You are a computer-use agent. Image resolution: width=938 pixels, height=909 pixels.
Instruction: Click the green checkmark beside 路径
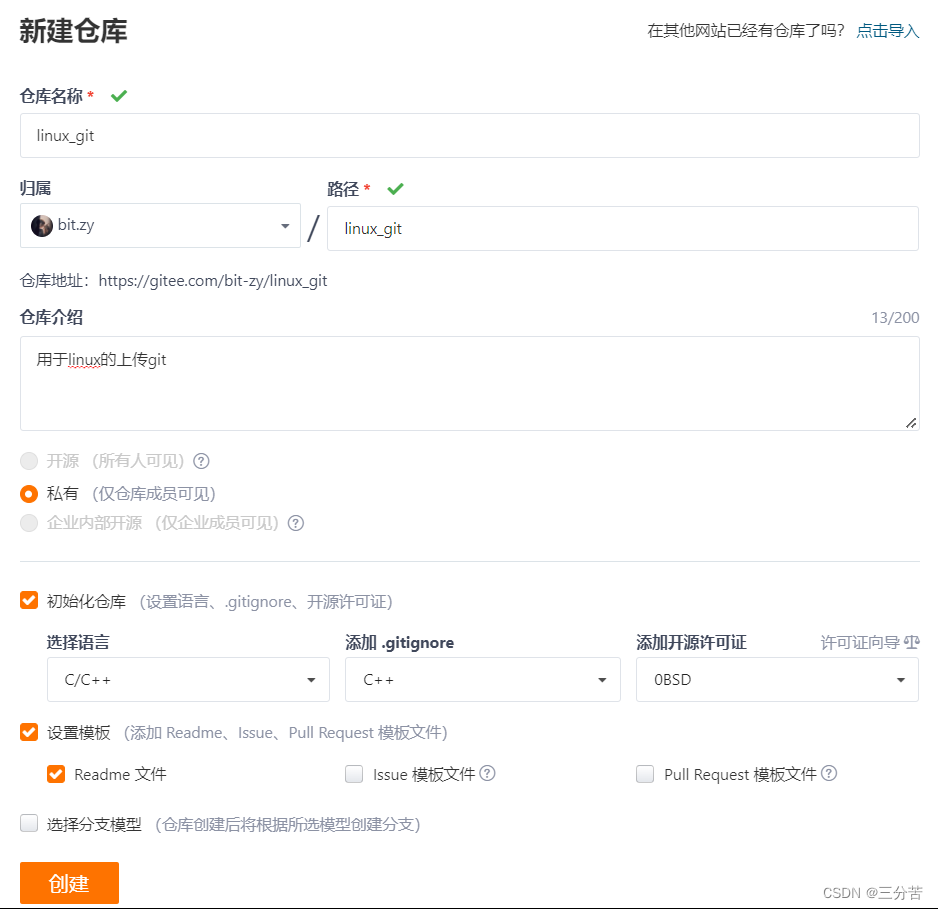395,189
